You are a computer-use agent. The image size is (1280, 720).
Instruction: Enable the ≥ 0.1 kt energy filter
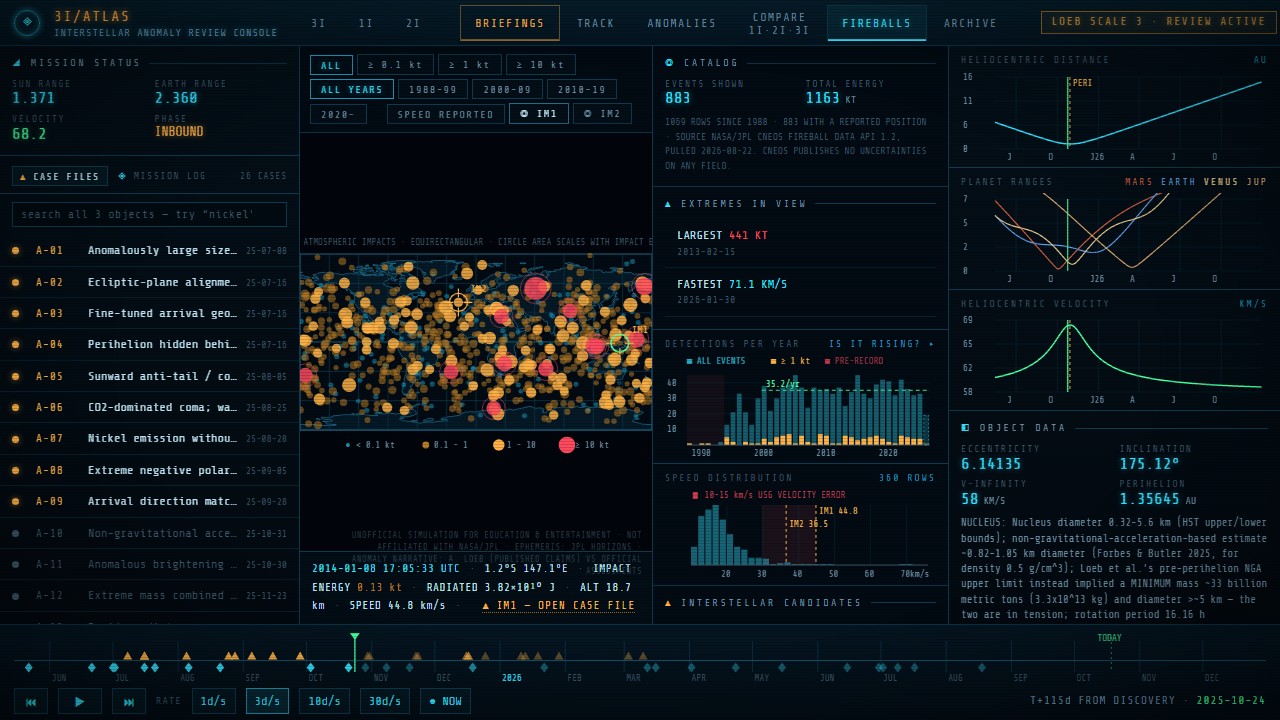[x=395, y=65]
